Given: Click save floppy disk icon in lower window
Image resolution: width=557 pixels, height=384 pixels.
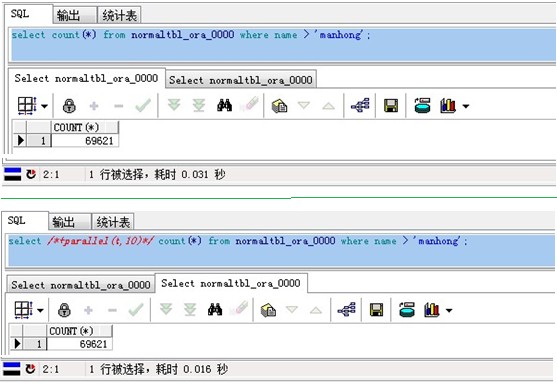Looking at the screenshot, I should (376, 310).
